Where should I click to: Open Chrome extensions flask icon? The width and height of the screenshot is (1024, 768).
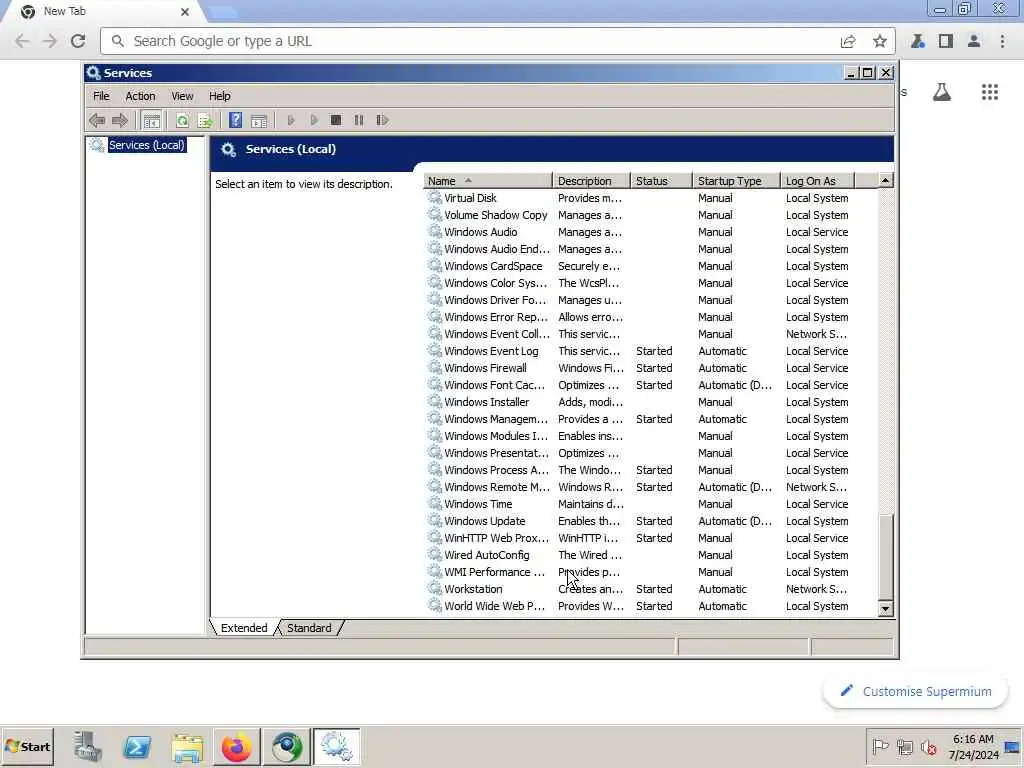(918, 41)
